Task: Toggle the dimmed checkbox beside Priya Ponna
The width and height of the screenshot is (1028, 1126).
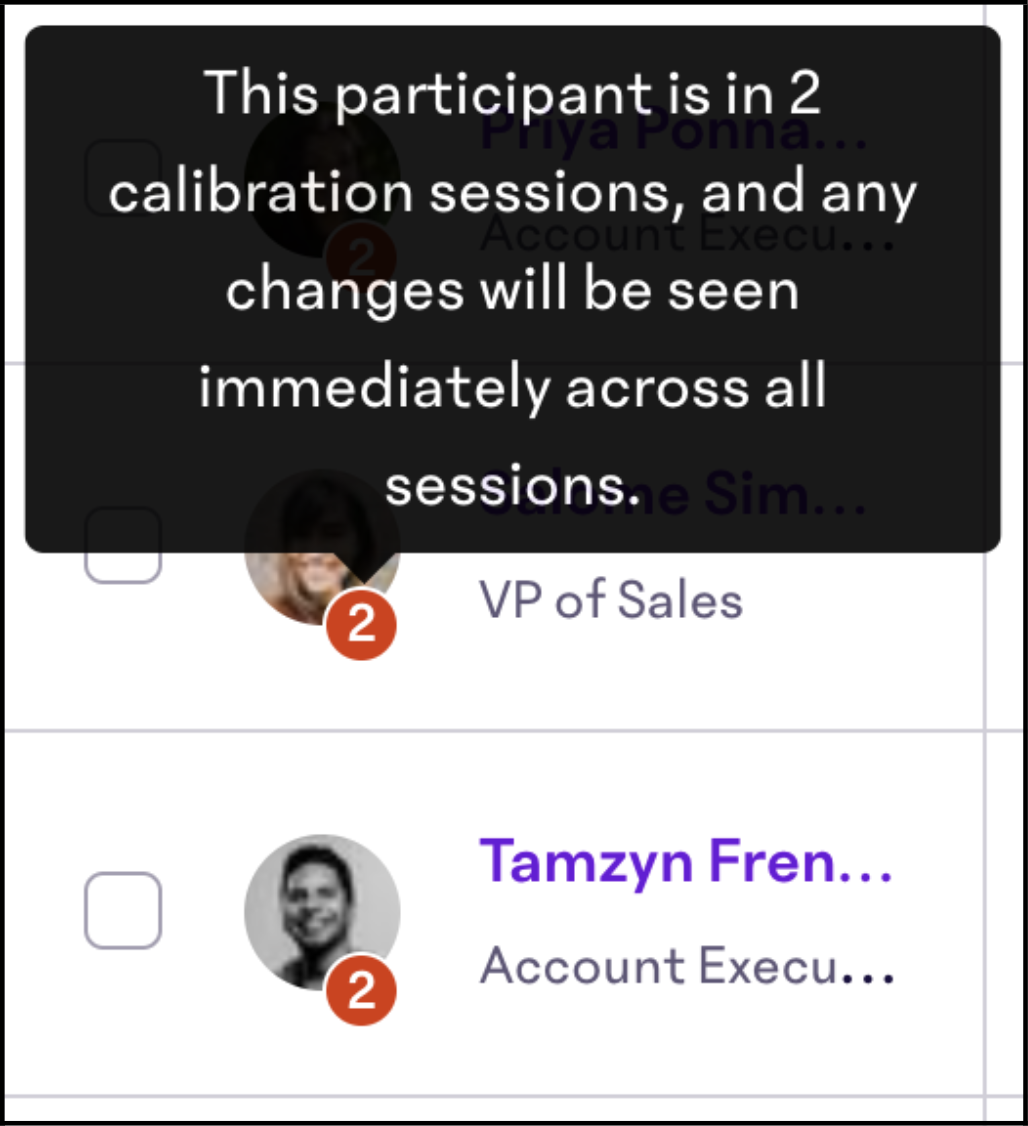Action: (x=123, y=177)
